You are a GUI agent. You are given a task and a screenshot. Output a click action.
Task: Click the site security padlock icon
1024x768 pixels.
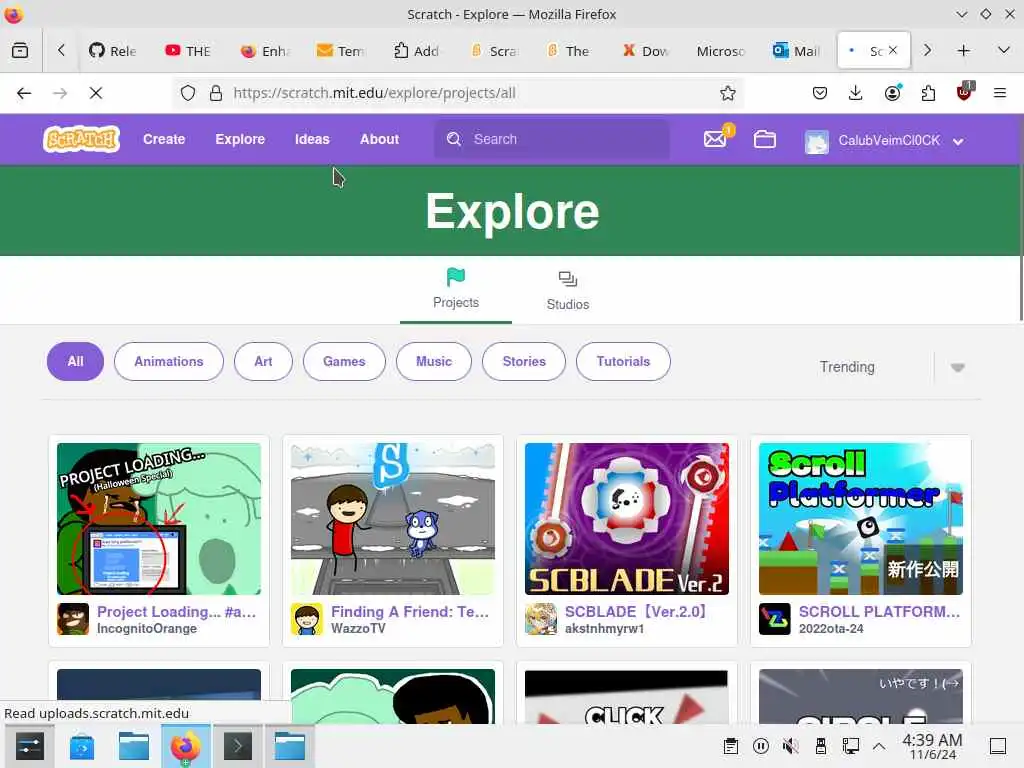[x=216, y=93]
